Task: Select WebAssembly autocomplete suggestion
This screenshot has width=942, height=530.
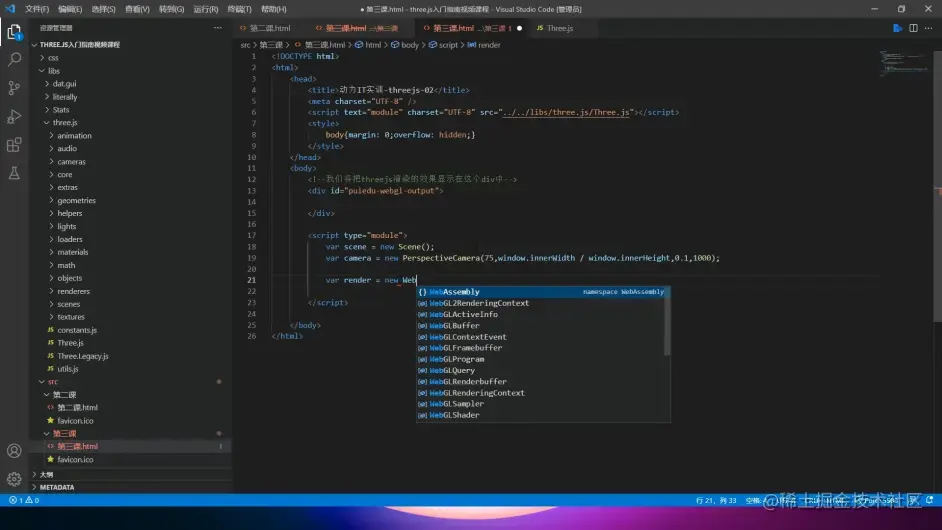Action: point(543,292)
